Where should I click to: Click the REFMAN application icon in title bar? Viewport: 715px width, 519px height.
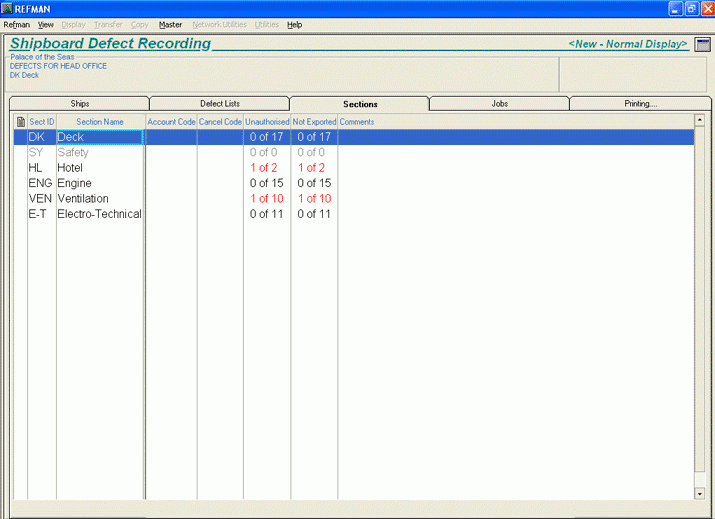tap(7, 8)
